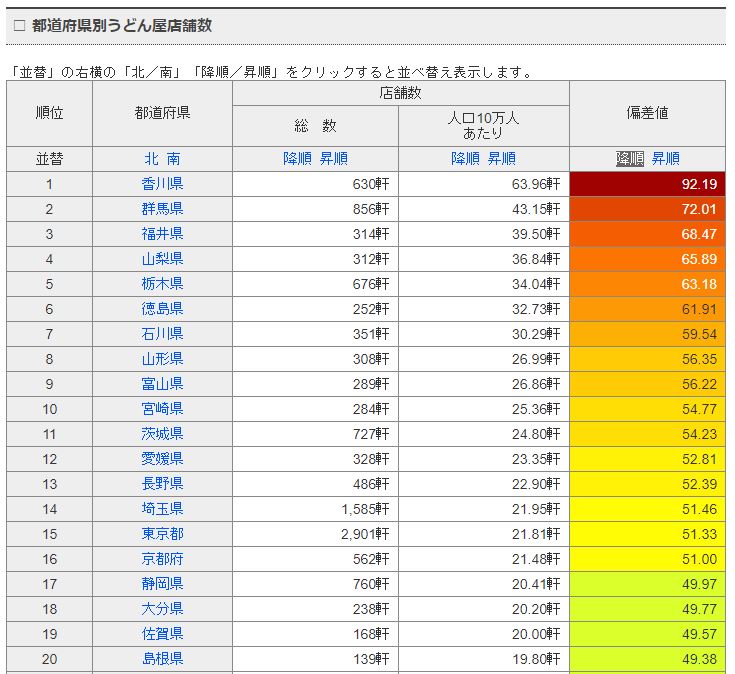Image resolution: width=735 pixels, height=674 pixels.
Task: Sort 総数 column by 昇順
Action: pyautogui.click(x=333, y=159)
